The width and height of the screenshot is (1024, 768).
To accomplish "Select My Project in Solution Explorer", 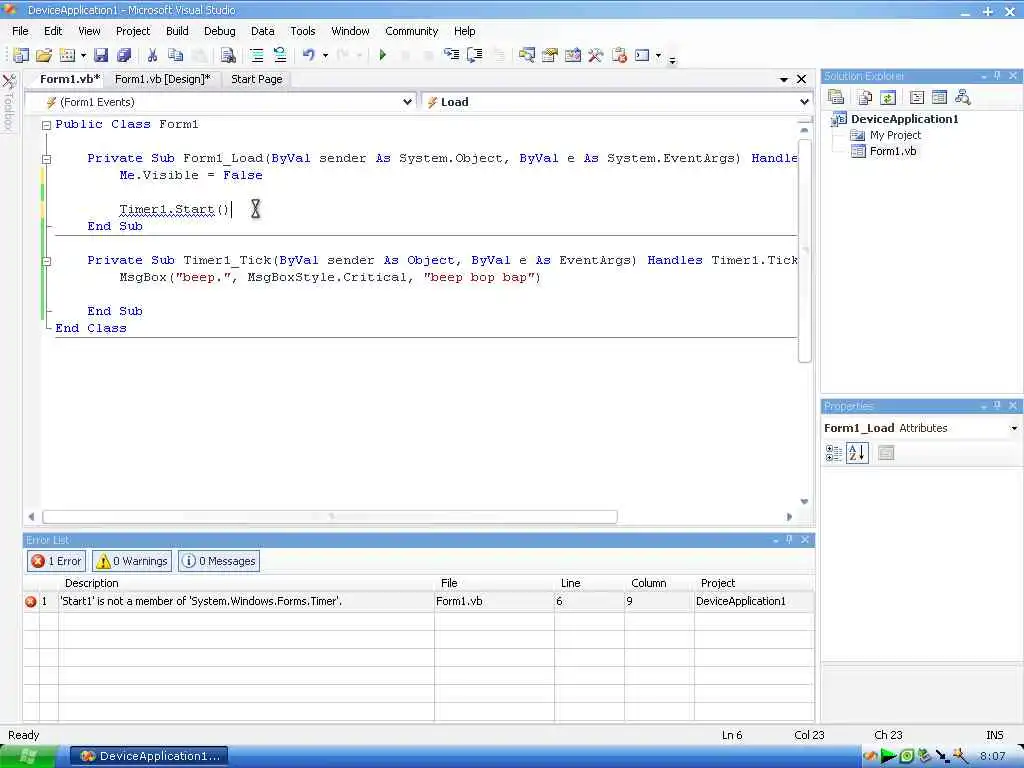I will (x=895, y=135).
